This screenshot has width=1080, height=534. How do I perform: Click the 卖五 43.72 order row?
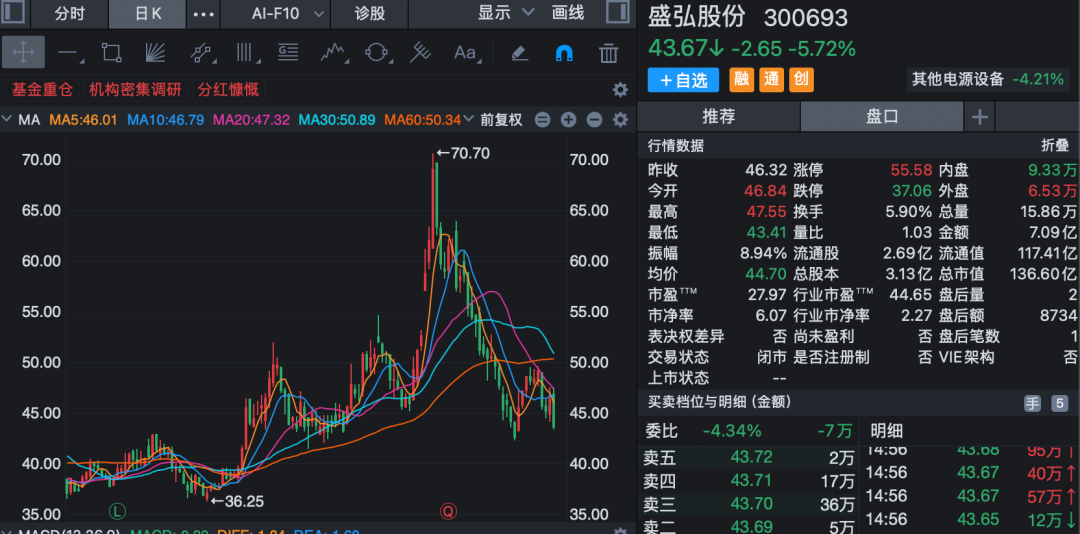click(x=749, y=457)
